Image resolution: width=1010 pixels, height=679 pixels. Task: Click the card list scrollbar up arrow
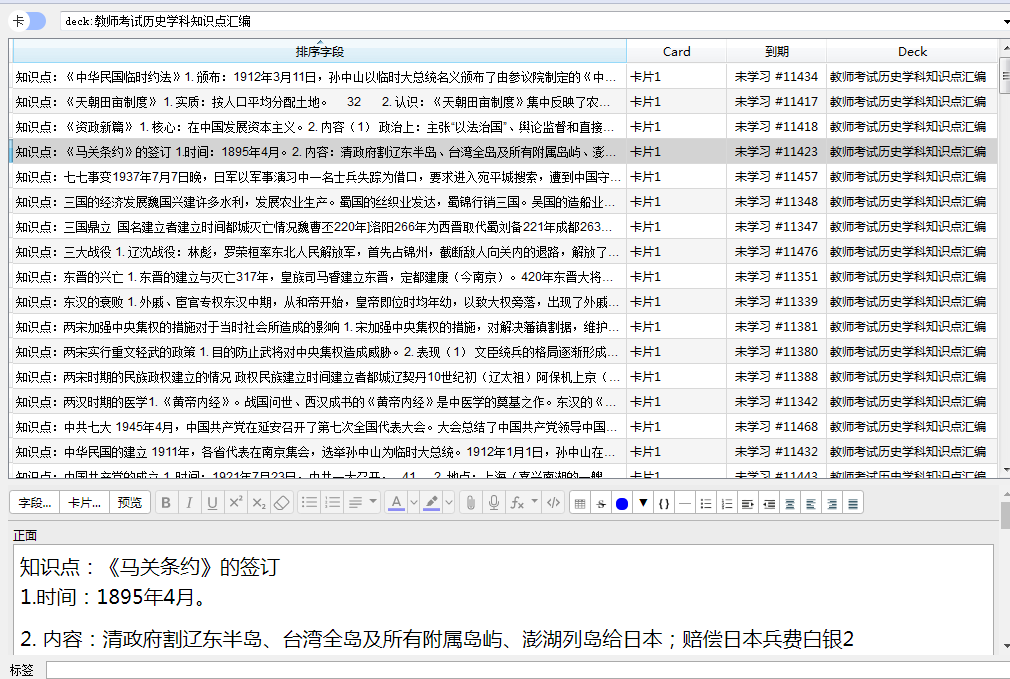(1005, 48)
